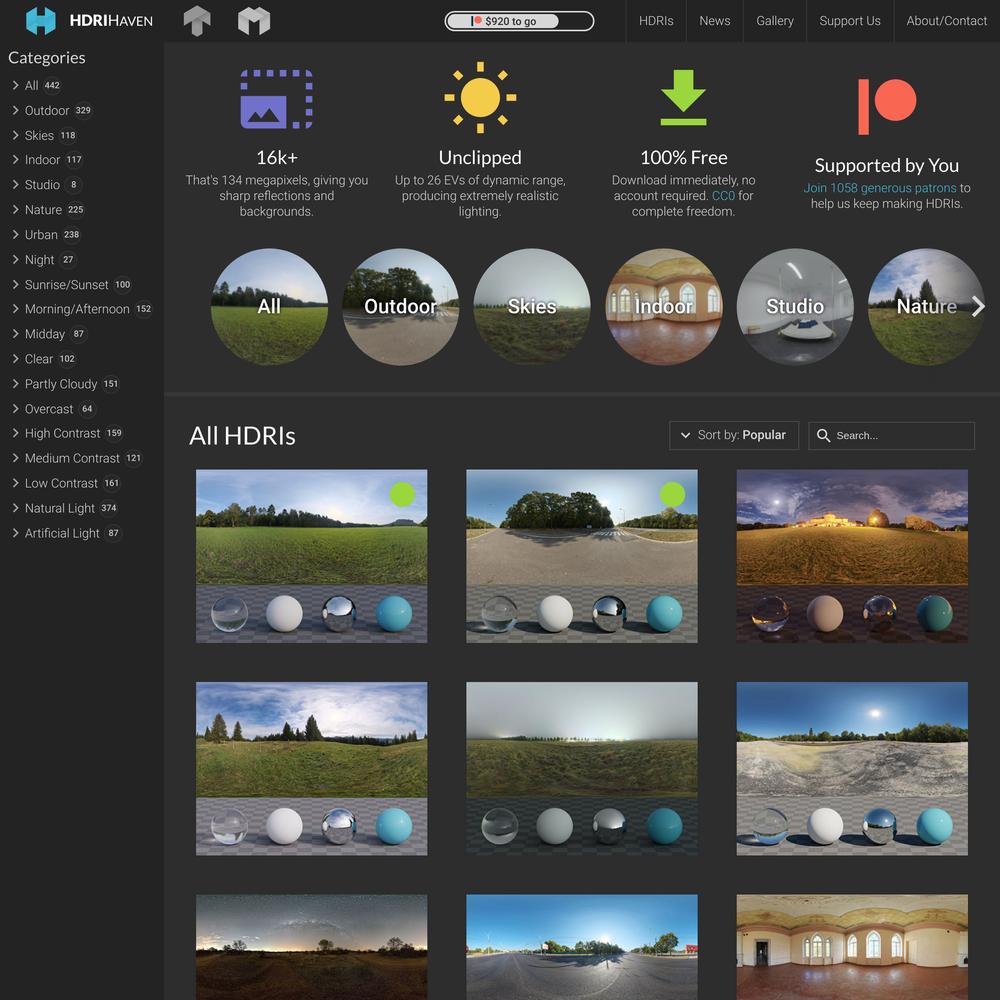Click the HDRI Haven logo icon

[x=41, y=20]
